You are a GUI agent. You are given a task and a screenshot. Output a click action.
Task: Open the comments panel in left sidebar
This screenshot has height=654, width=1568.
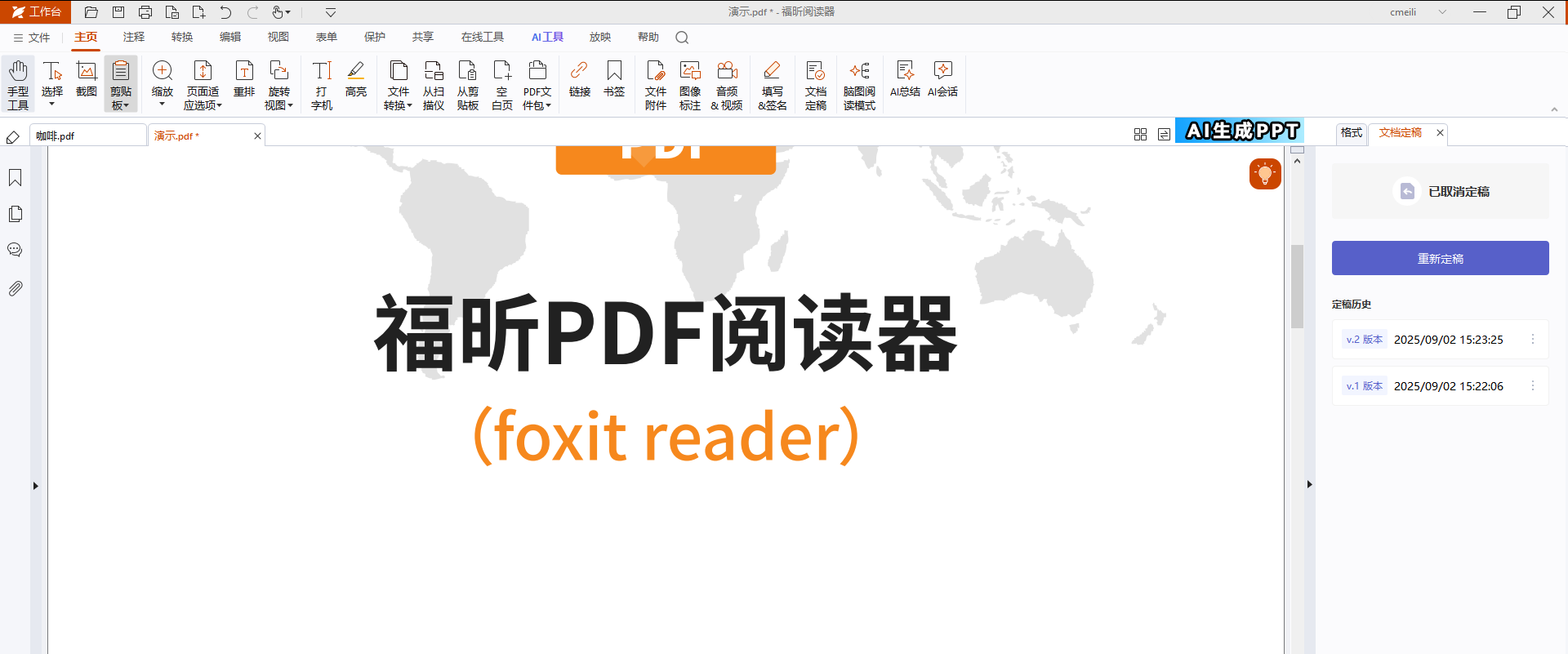[x=15, y=250]
